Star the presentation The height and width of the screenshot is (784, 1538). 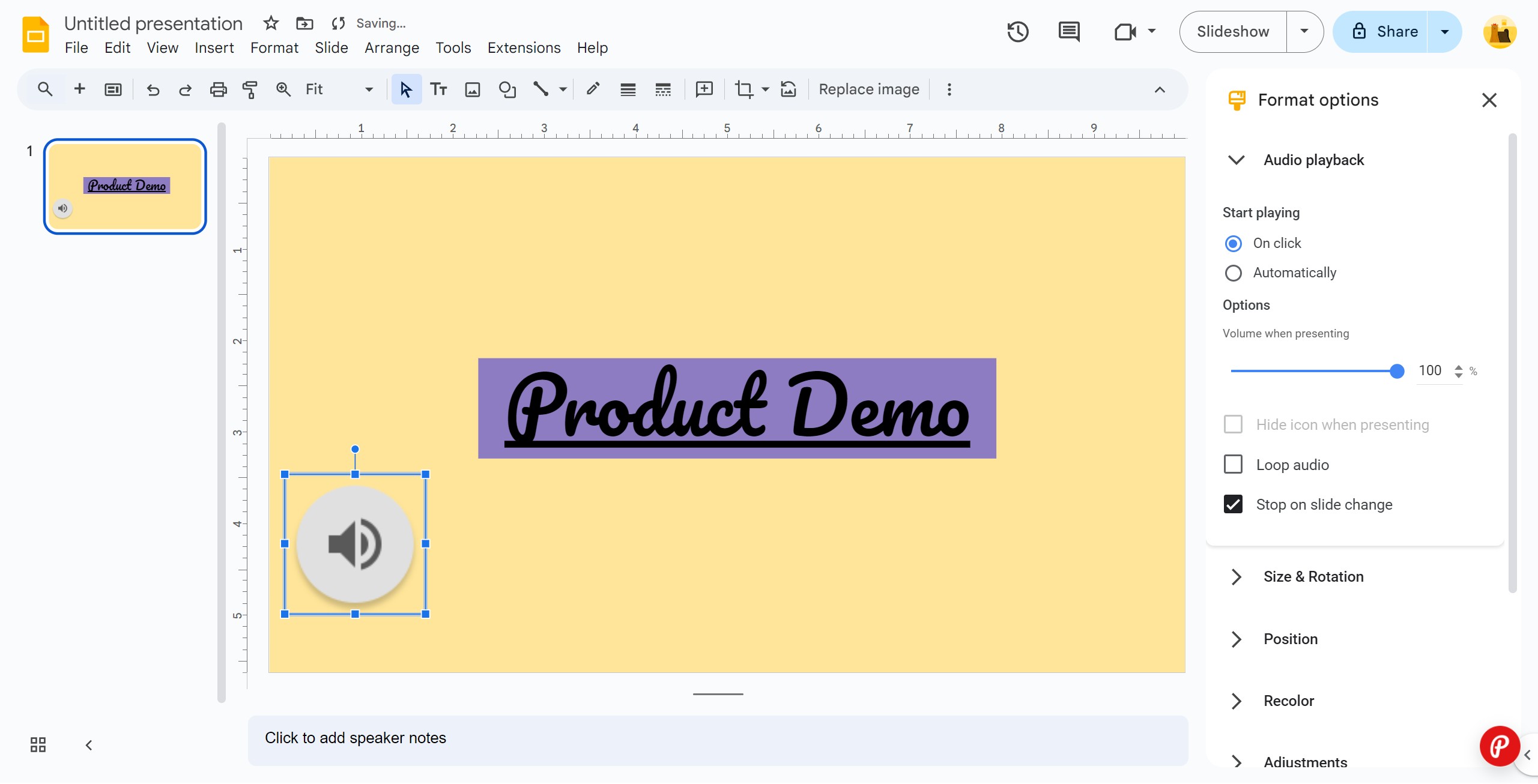point(271,23)
